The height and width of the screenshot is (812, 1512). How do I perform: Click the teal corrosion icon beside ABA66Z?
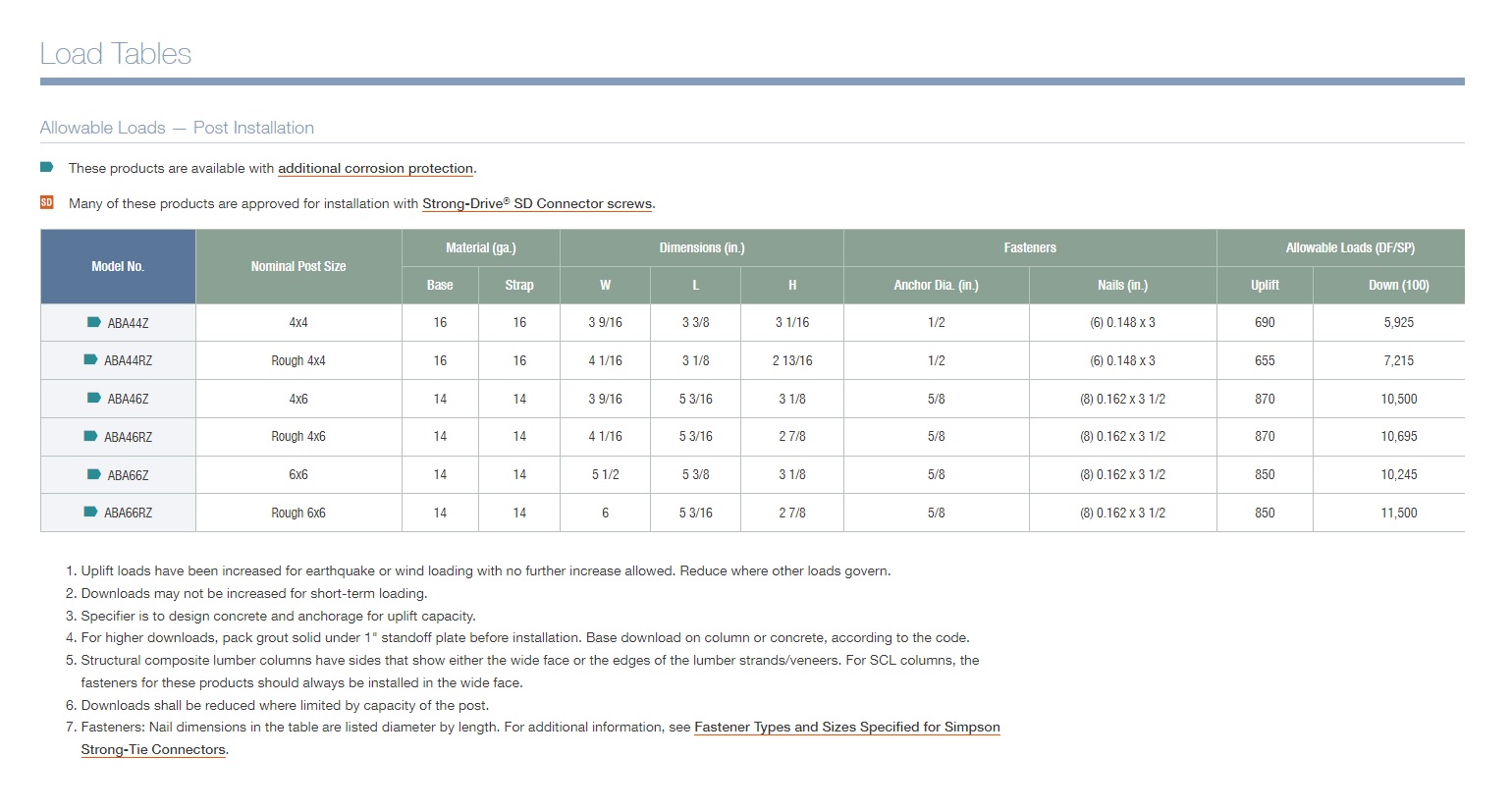(94, 474)
